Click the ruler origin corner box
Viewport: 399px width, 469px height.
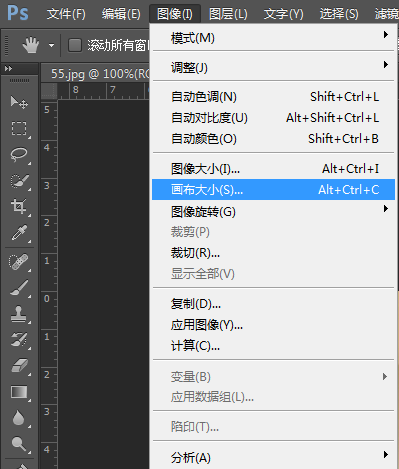coord(49,91)
